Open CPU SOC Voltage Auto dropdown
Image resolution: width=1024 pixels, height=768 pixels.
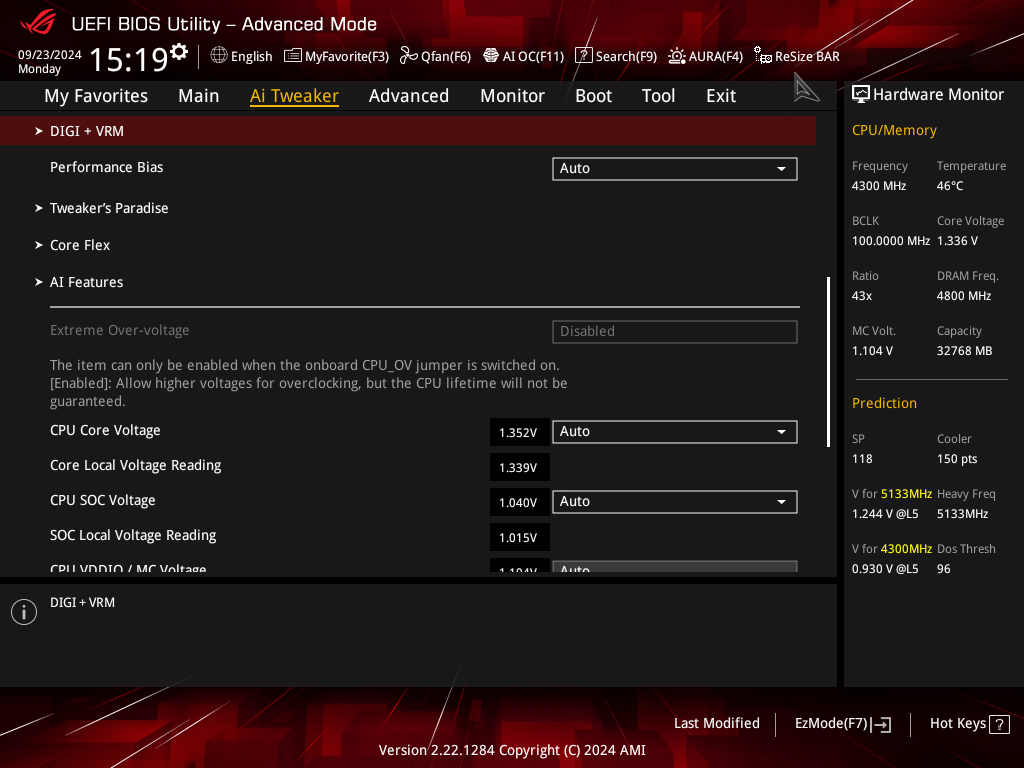point(675,502)
